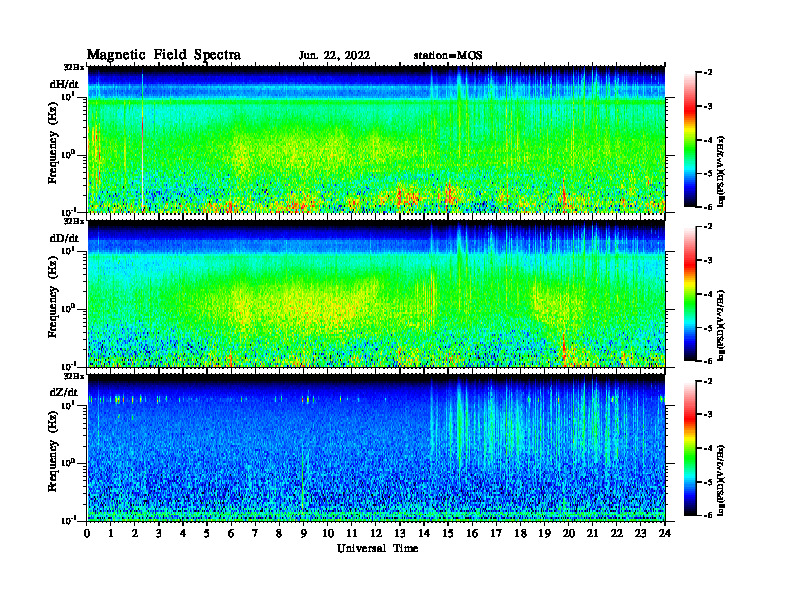
Task: Click the "station=MOS" label
Action: click(x=448, y=56)
